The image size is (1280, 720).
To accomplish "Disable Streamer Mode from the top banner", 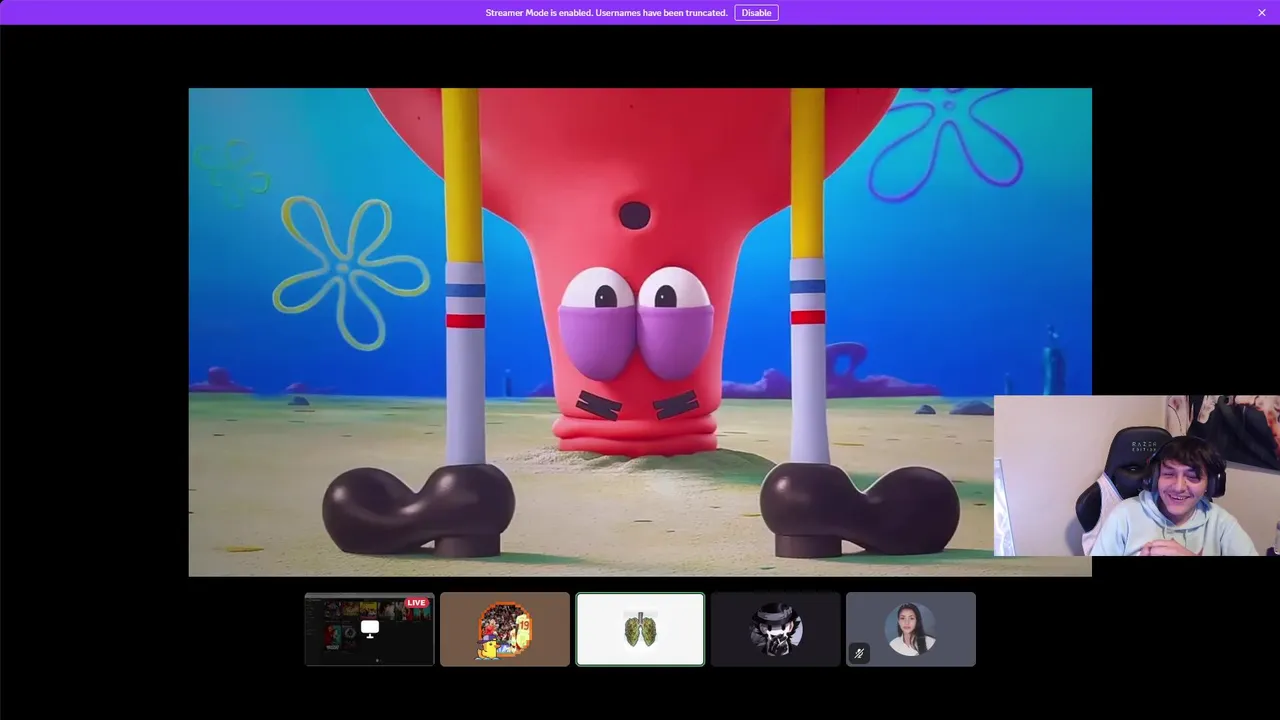I will [756, 13].
